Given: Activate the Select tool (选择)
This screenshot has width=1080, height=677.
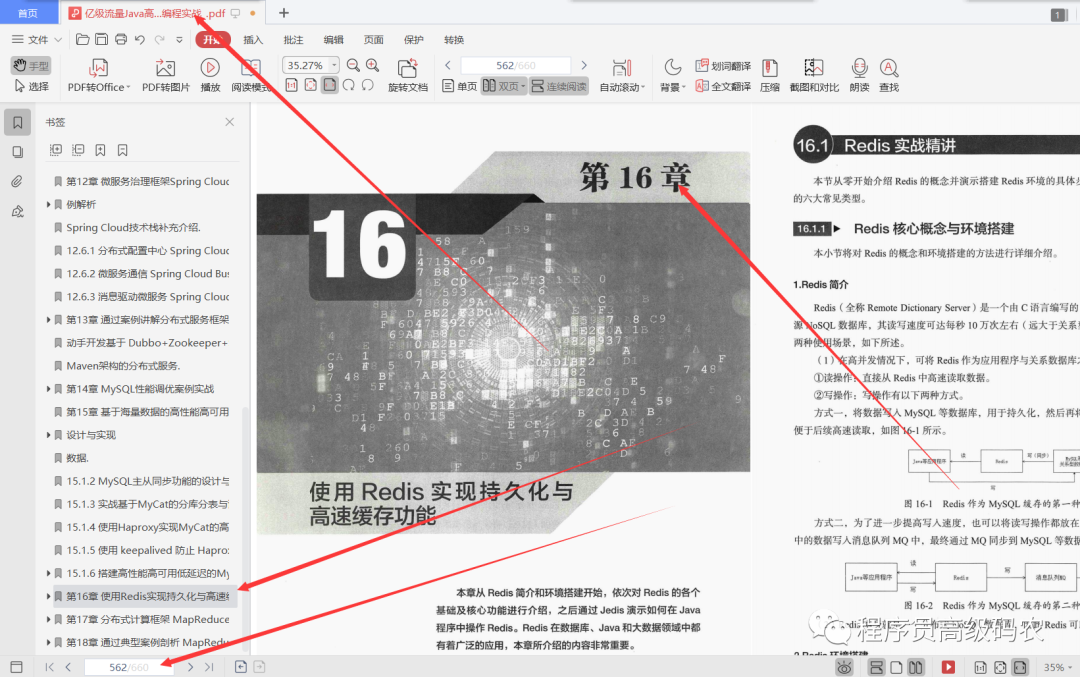Looking at the screenshot, I should (31, 86).
